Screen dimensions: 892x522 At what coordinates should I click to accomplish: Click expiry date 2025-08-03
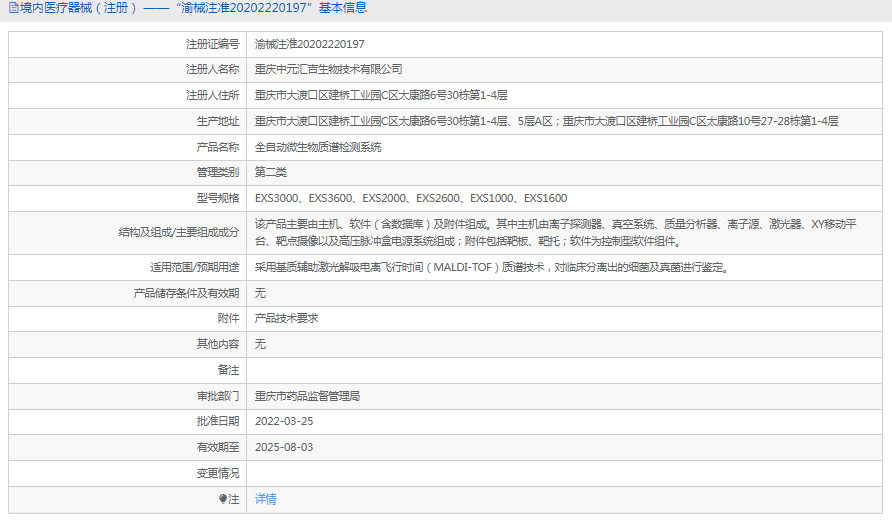284,448
